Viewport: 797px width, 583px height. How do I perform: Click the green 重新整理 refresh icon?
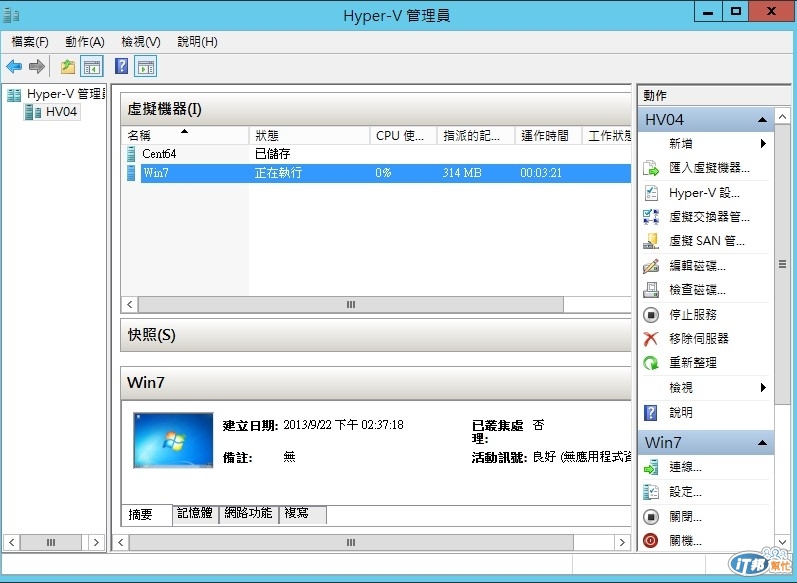(651, 363)
